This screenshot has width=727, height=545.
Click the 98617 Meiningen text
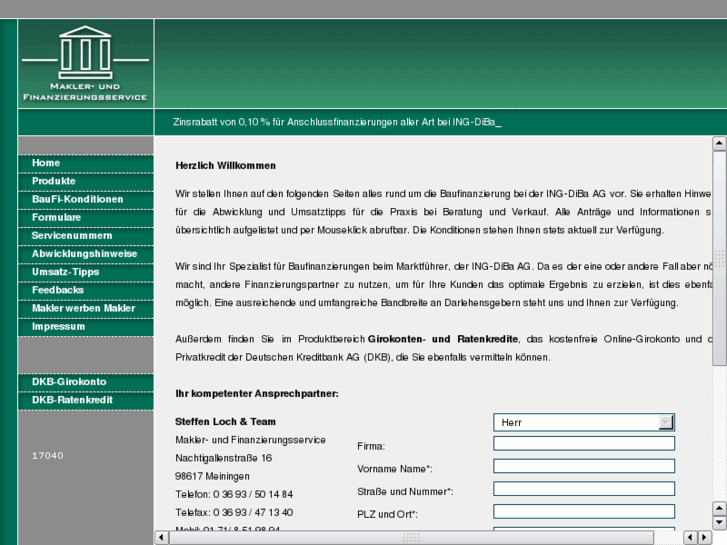tap(212, 476)
